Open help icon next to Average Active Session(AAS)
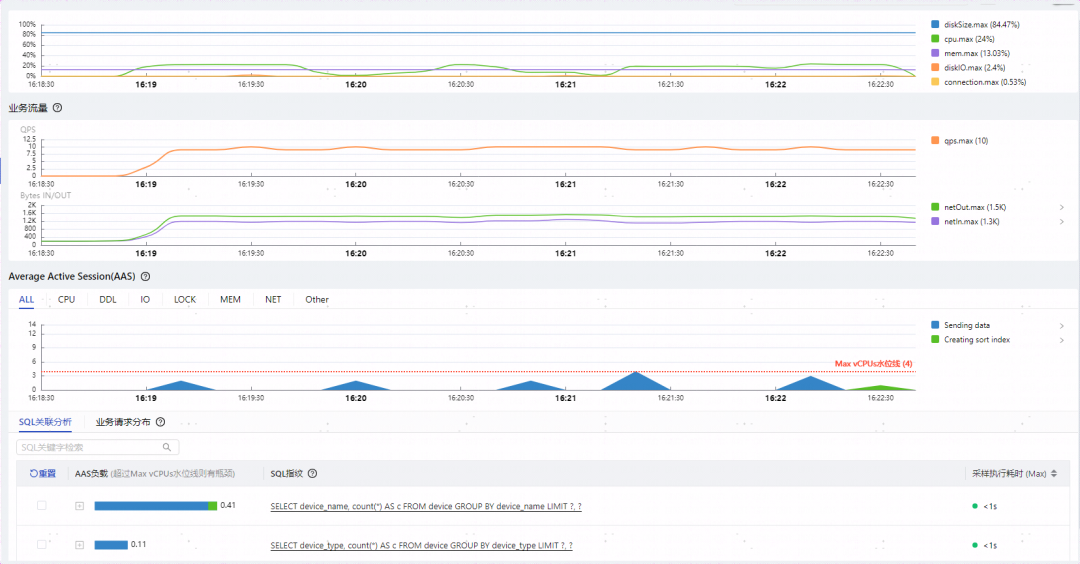 [x=145, y=277]
